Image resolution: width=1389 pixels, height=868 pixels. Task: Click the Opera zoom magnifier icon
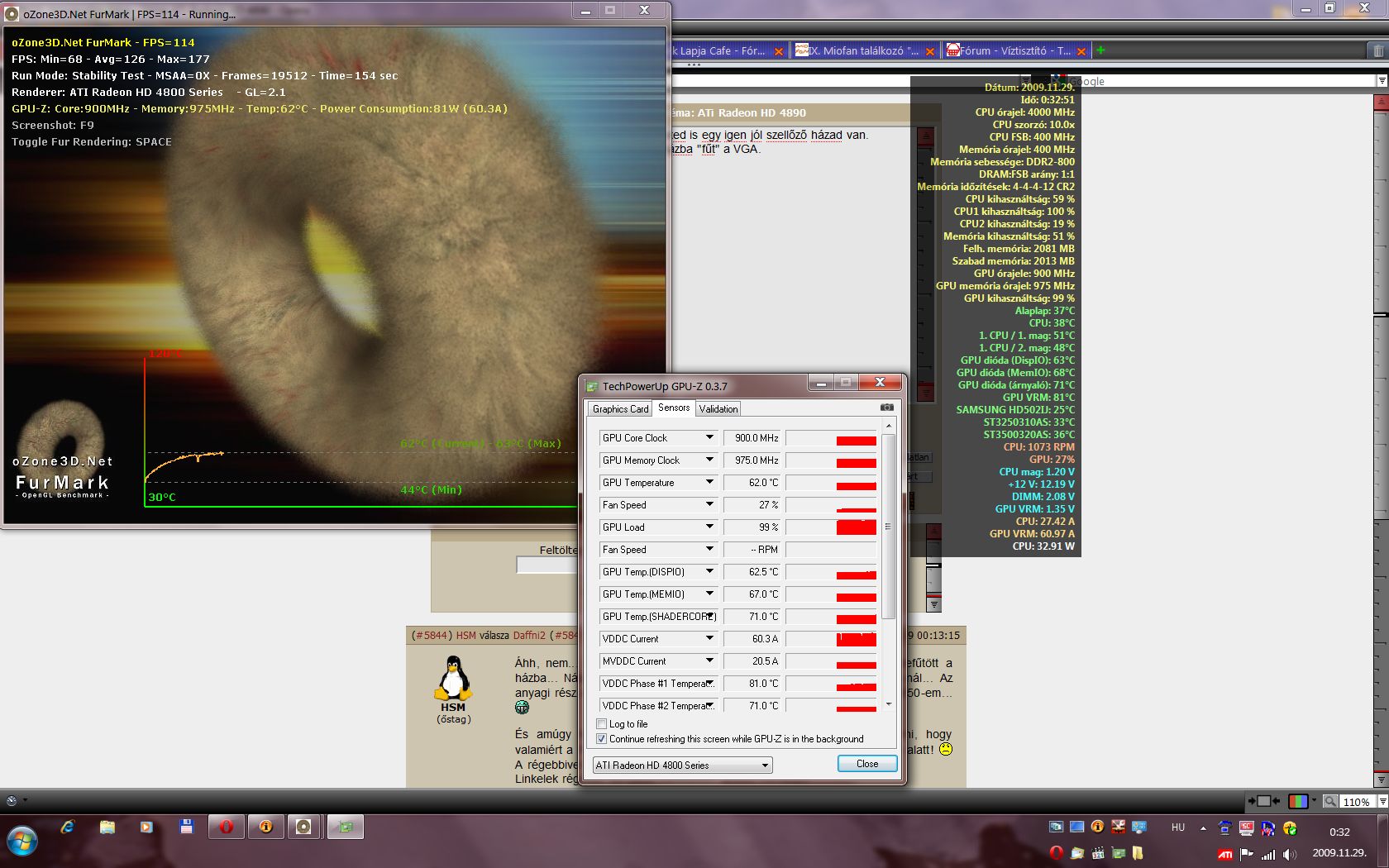1329,801
